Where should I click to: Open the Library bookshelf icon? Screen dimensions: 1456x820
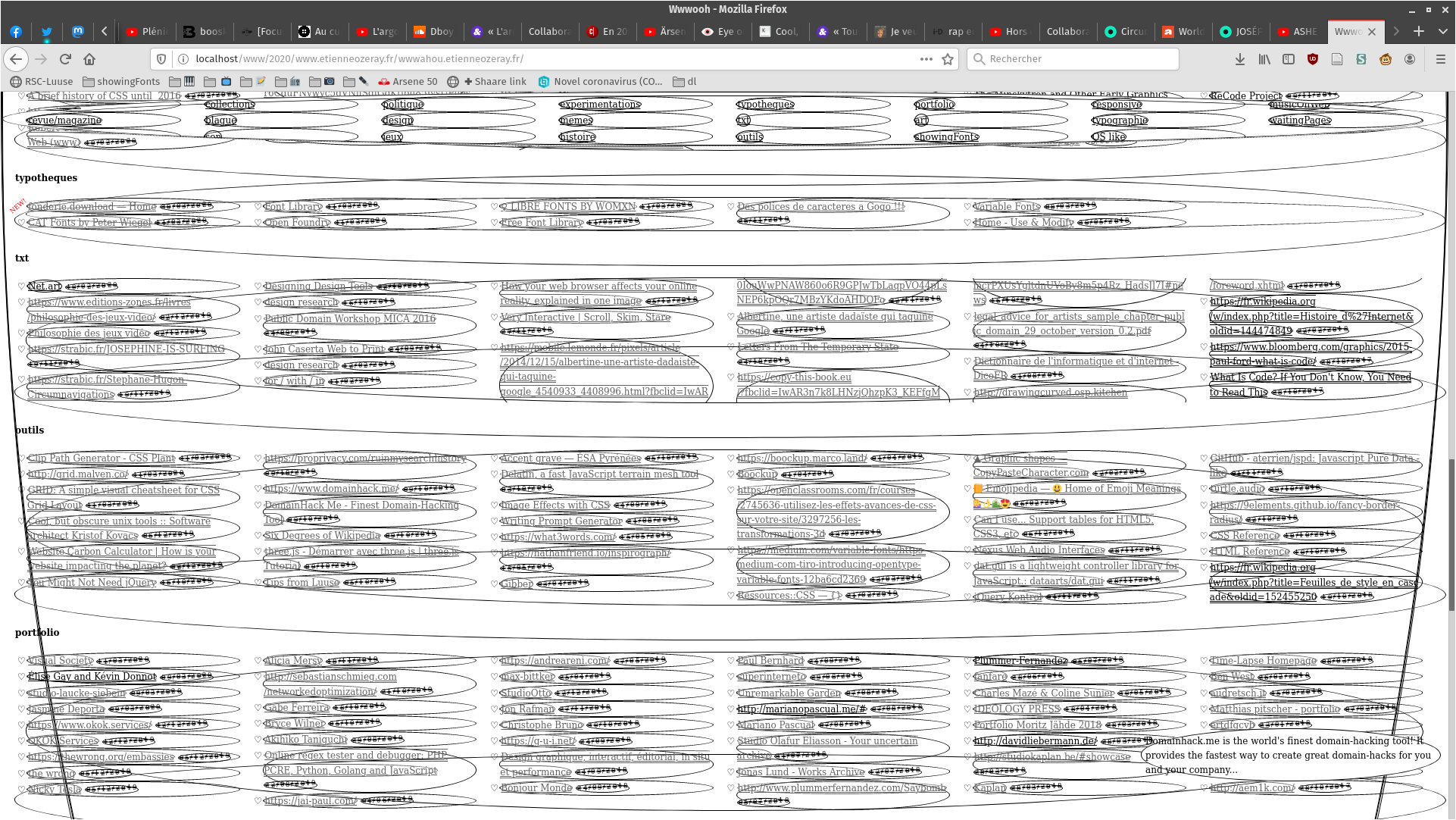(1264, 59)
